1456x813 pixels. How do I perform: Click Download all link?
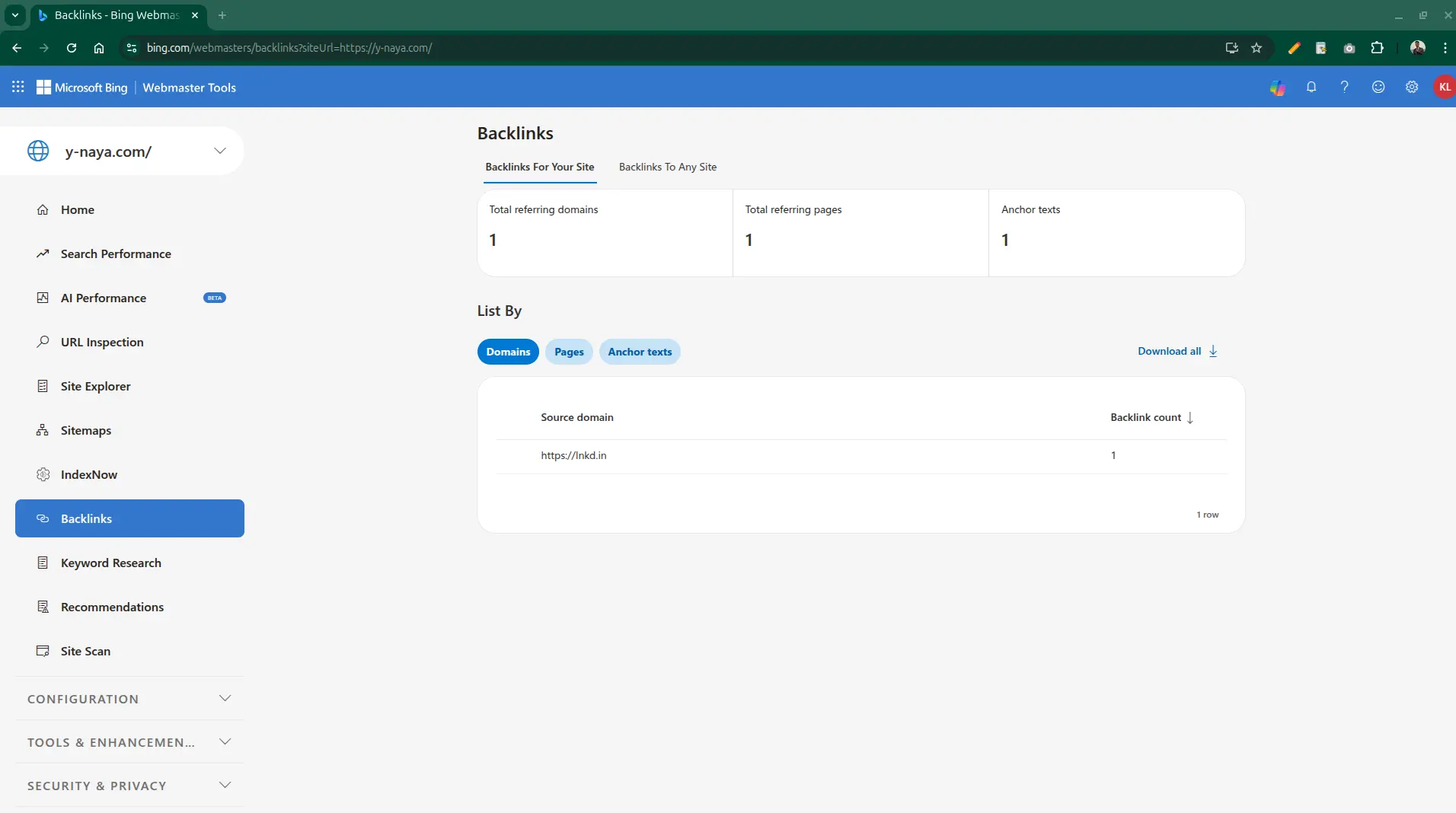click(x=1177, y=351)
